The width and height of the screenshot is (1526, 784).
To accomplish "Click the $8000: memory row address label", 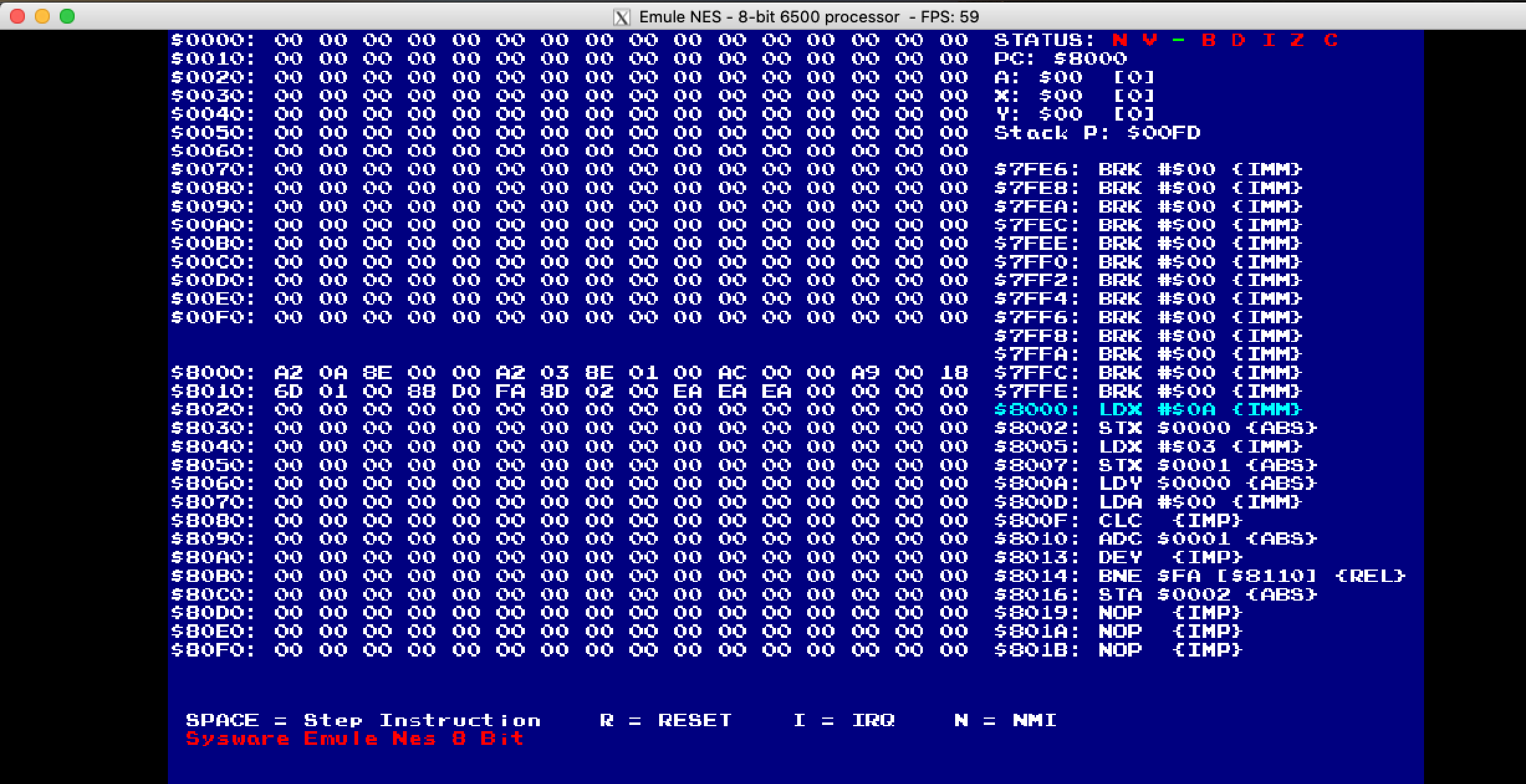I will [x=213, y=373].
